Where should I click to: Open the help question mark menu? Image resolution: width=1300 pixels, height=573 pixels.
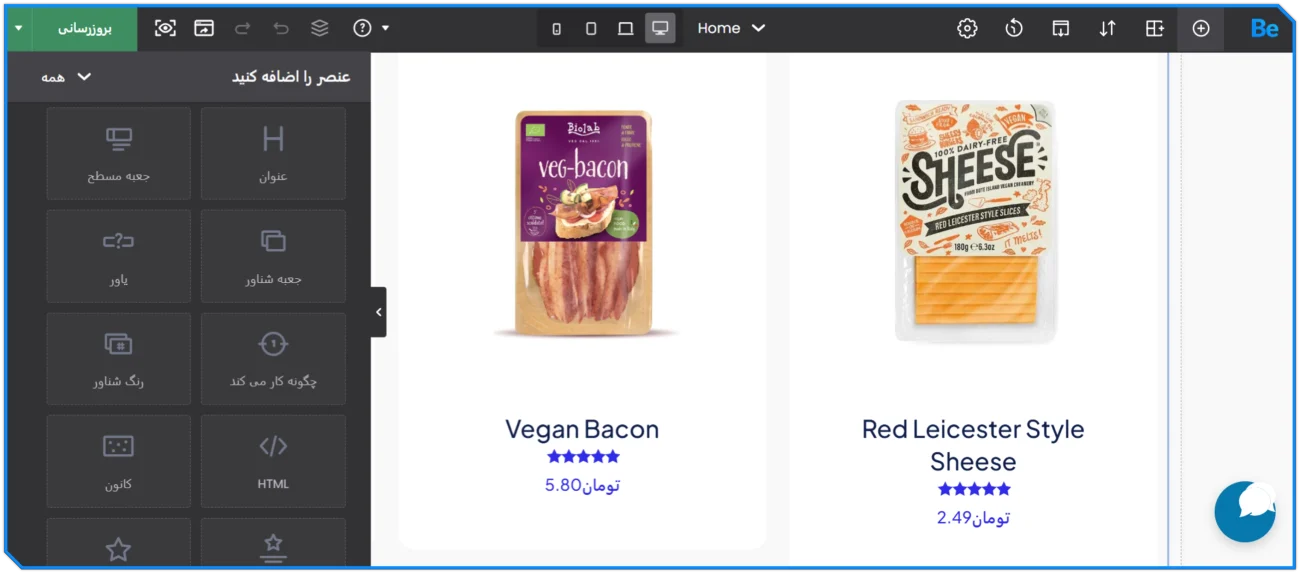tap(371, 28)
